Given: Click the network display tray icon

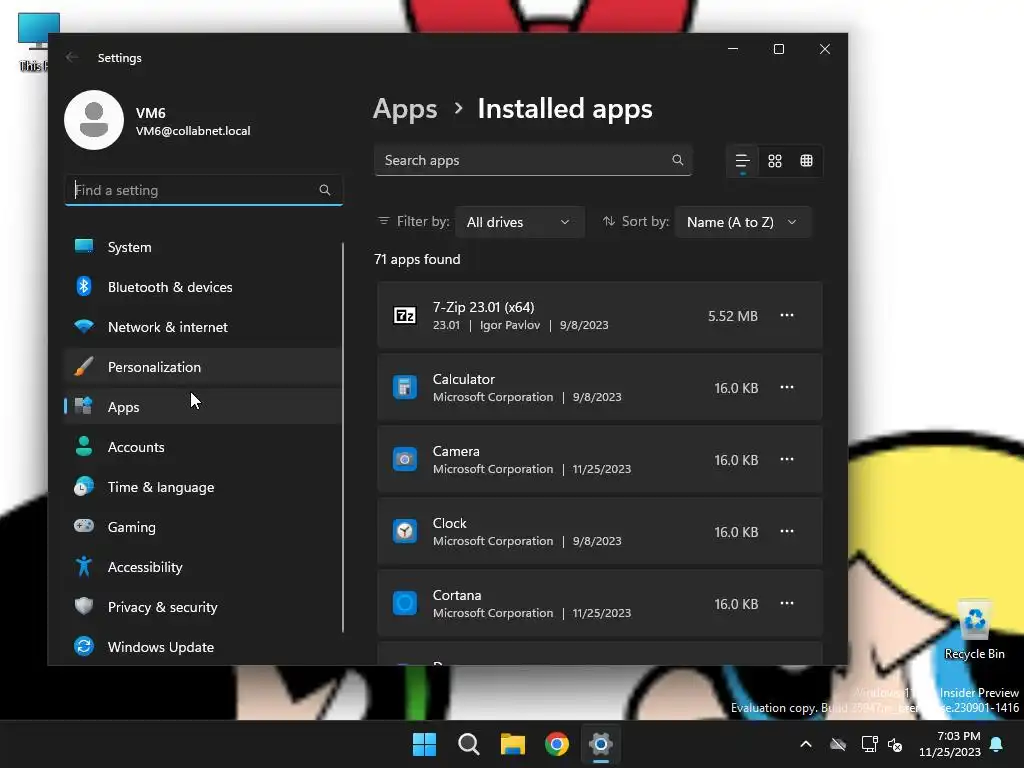Looking at the screenshot, I should [869, 744].
